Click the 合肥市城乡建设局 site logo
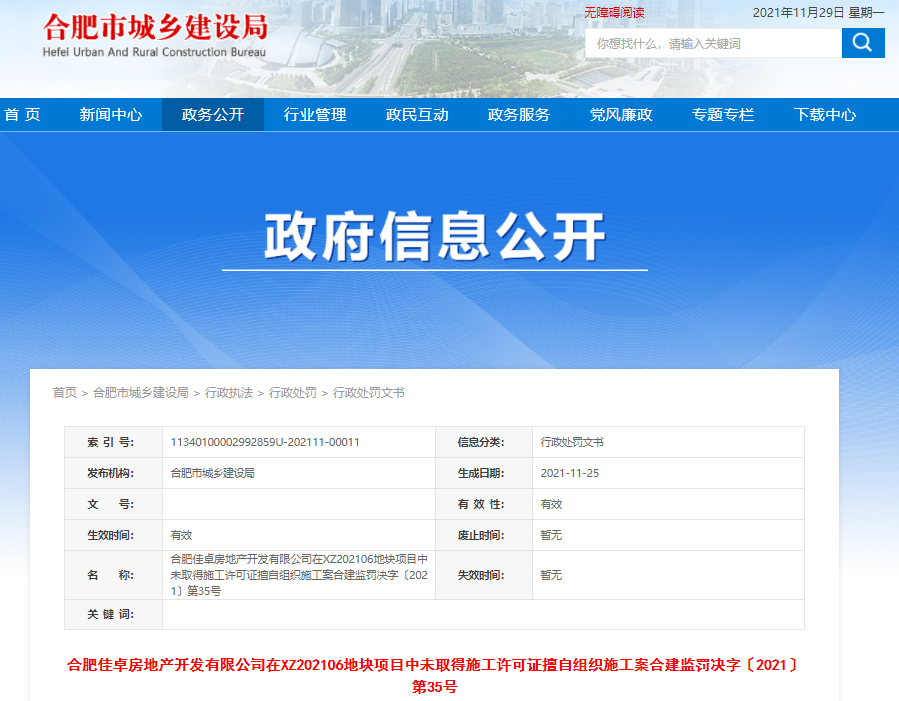The image size is (899, 701). point(155,27)
